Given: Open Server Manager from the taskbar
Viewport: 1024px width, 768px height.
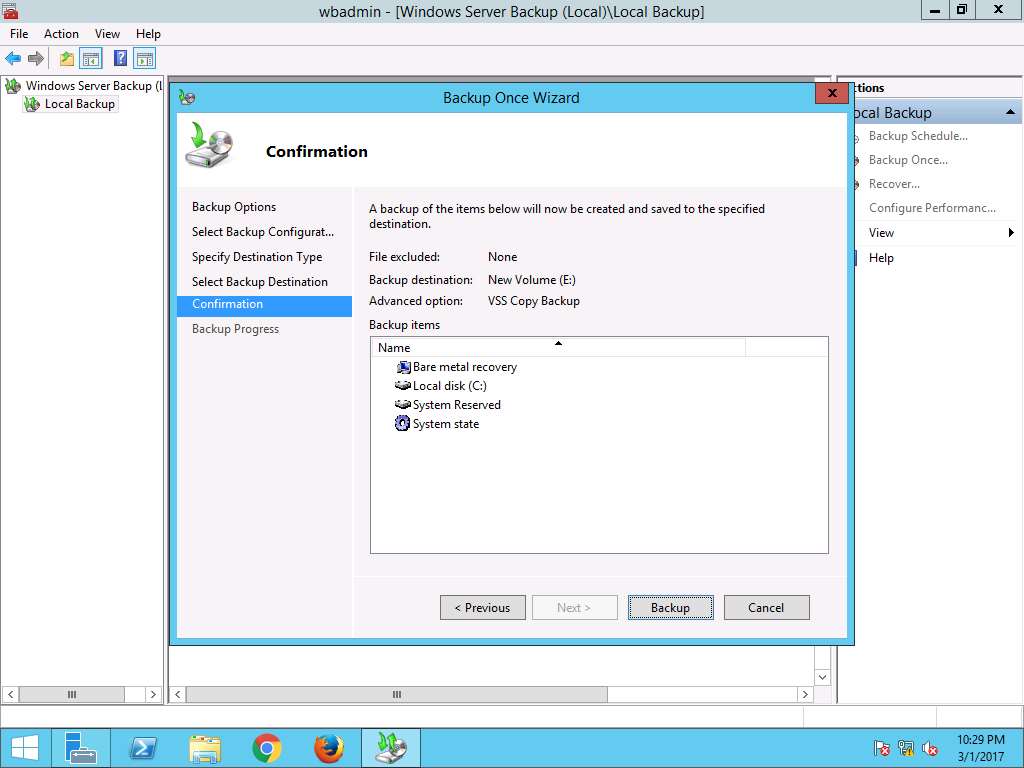Looking at the screenshot, I should click(81, 748).
